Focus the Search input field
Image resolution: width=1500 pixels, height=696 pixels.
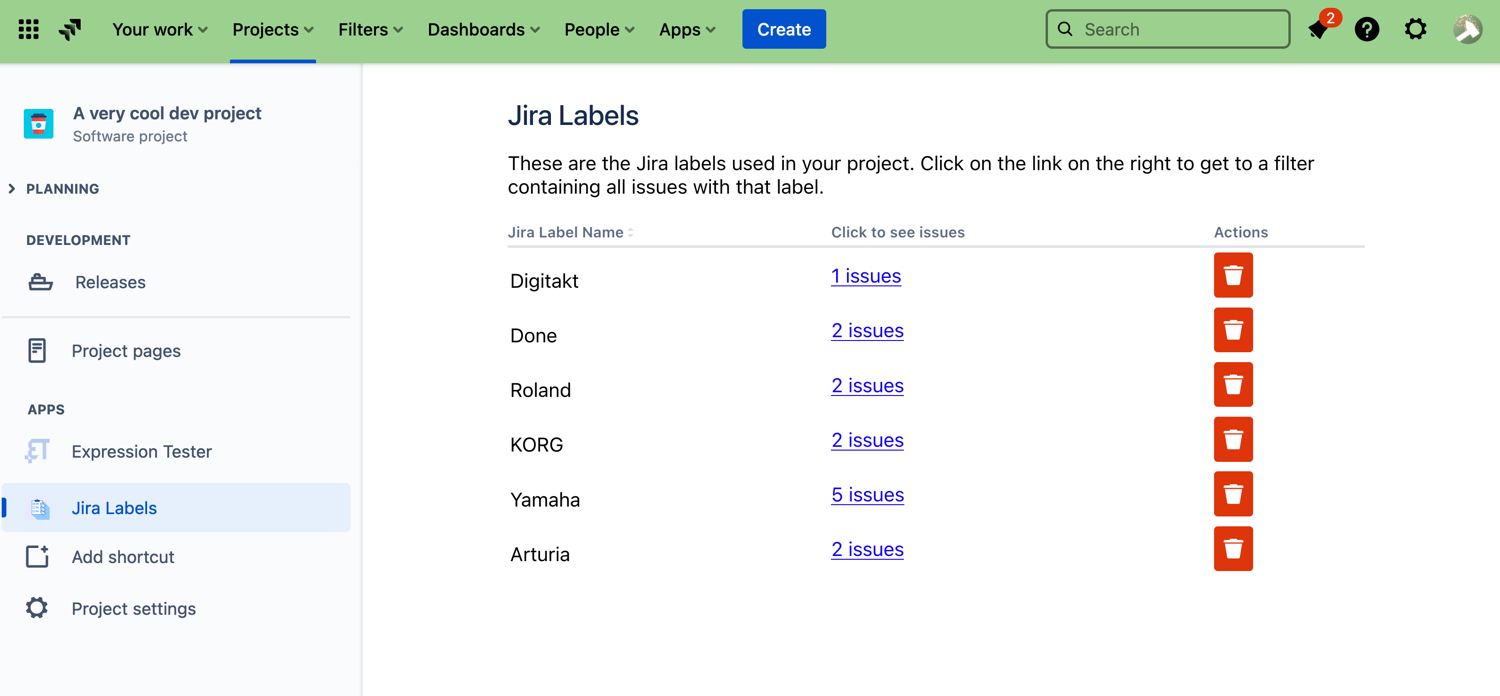[x=1168, y=29]
